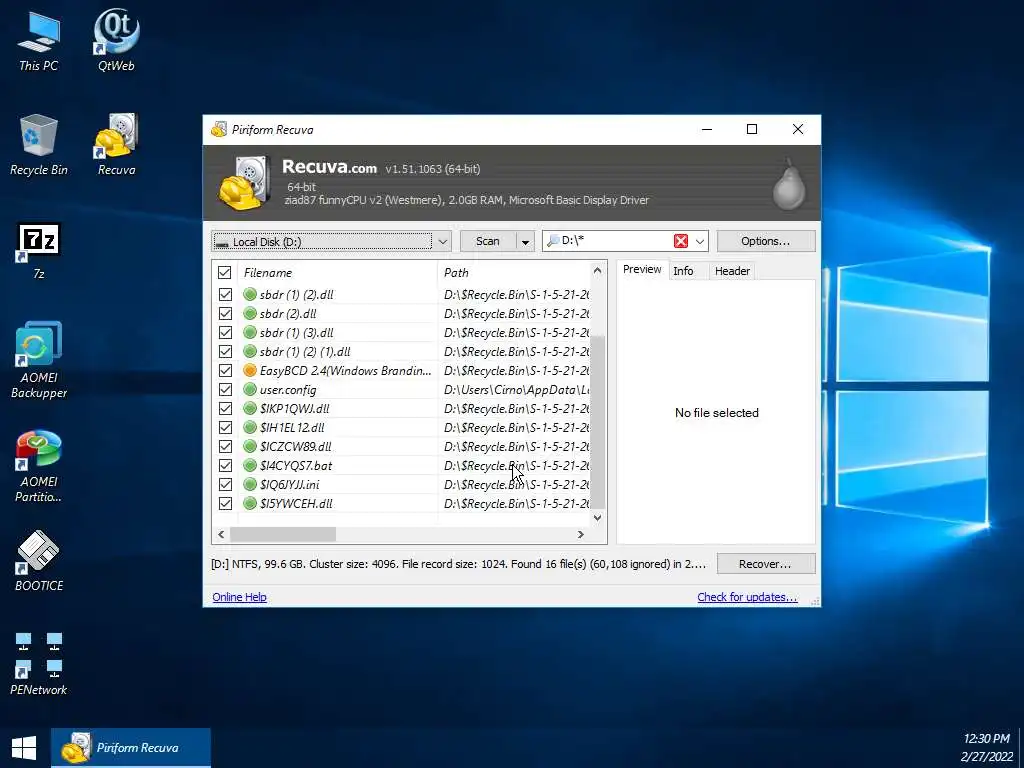This screenshot has height=768, width=1024.
Task: Open the Online Help link
Action: click(x=239, y=597)
